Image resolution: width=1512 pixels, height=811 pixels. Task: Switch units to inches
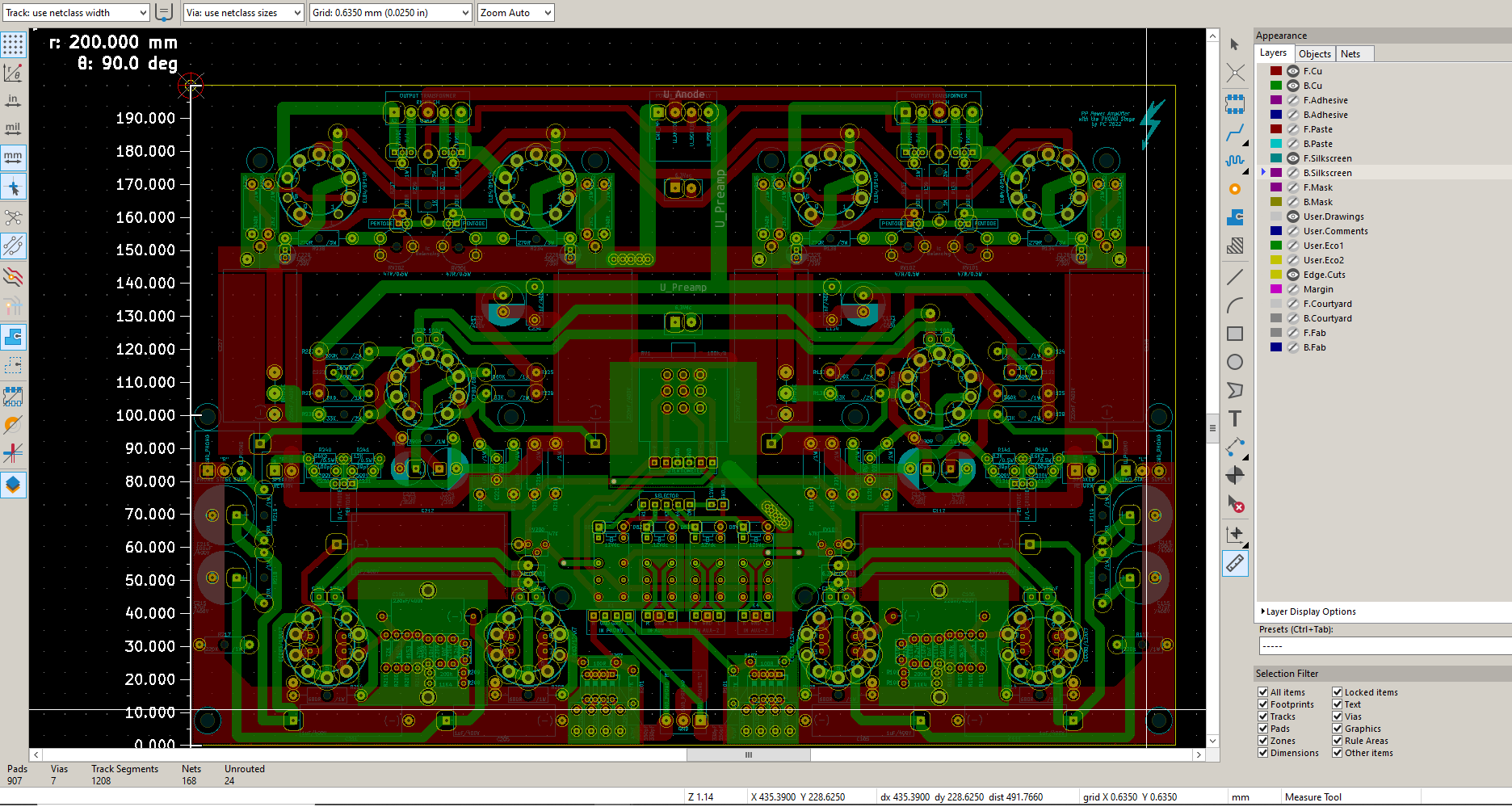tap(14, 101)
